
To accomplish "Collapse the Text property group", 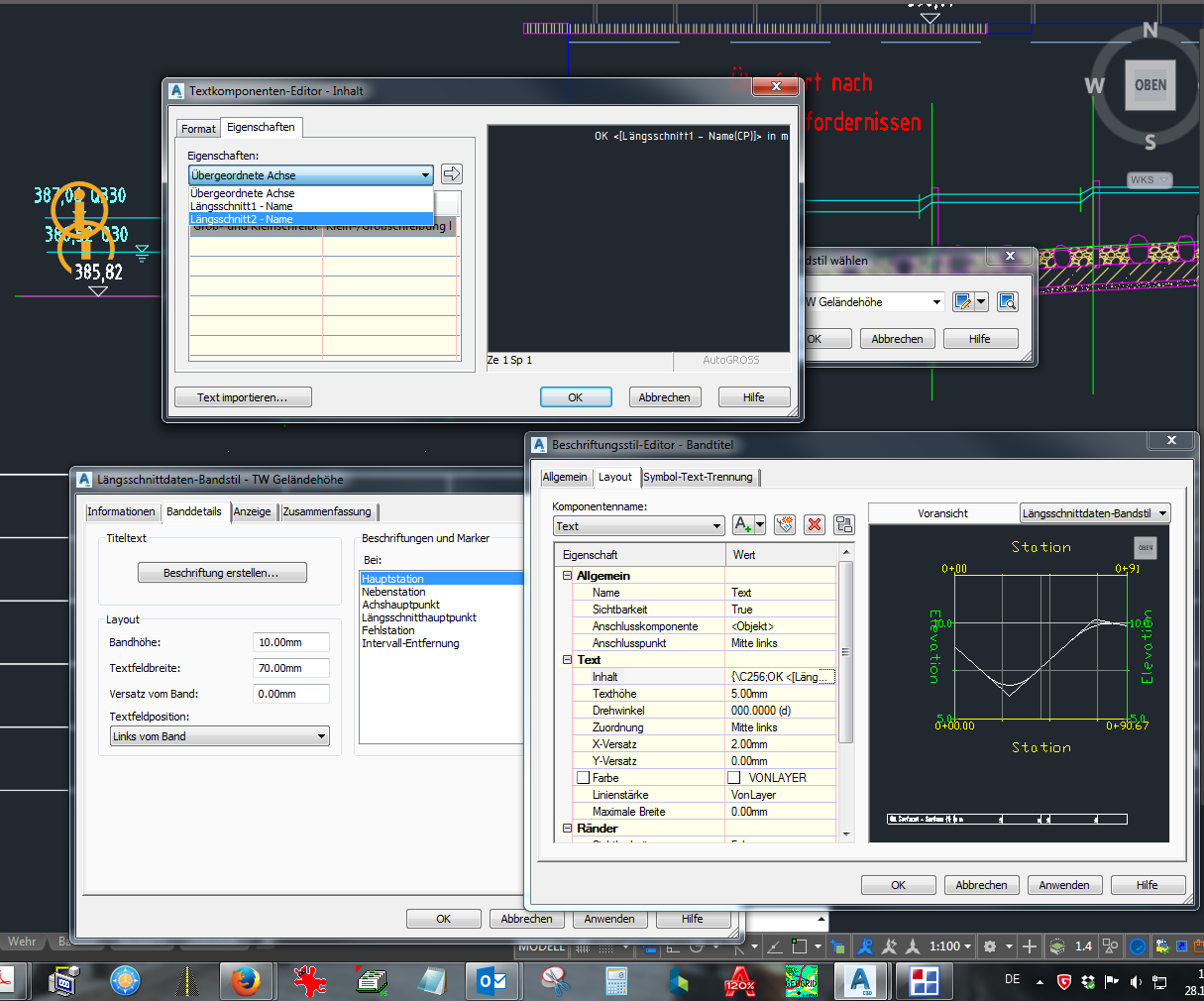I will coord(568,660).
